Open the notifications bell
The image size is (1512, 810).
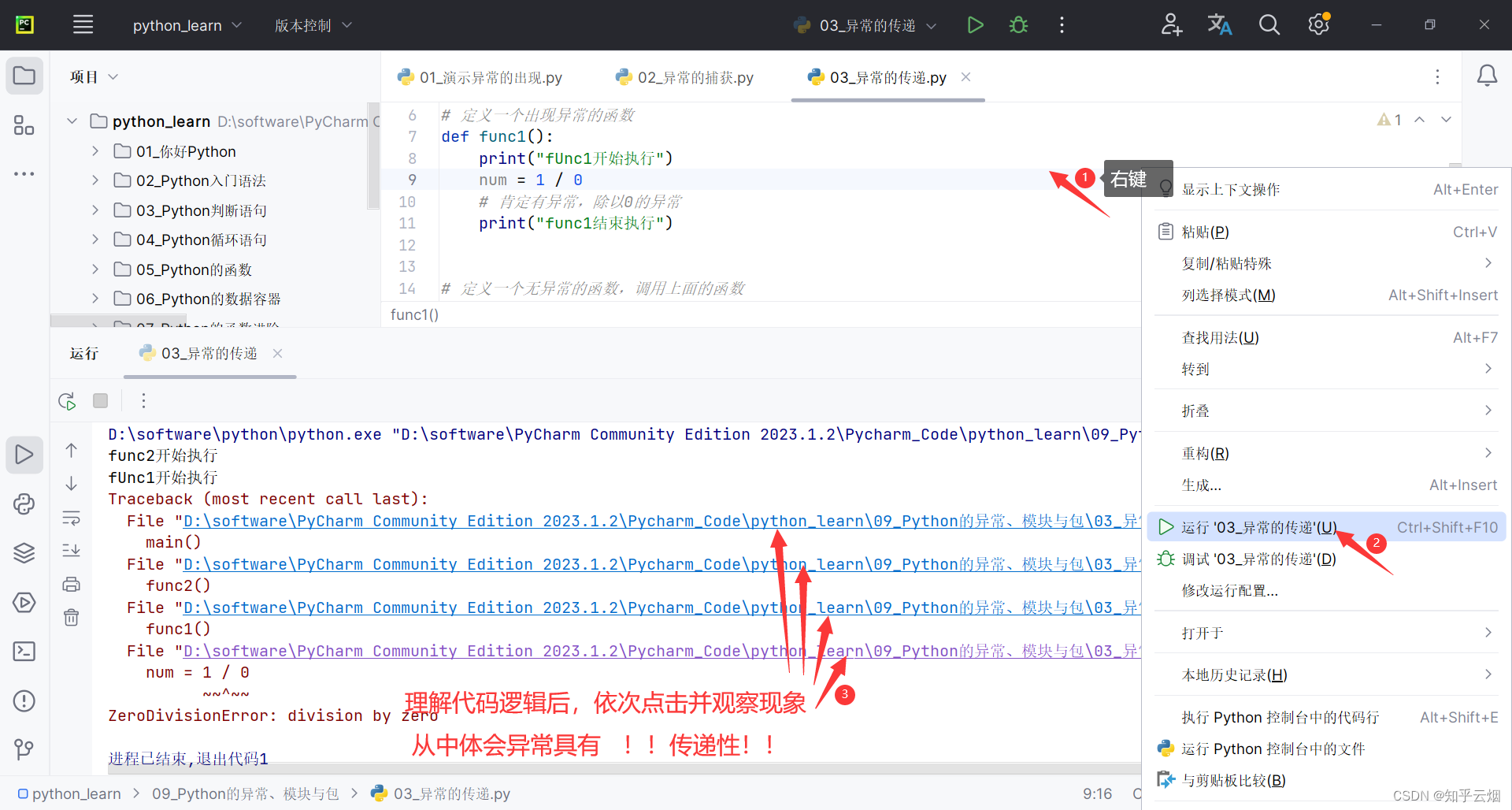coord(1487,76)
